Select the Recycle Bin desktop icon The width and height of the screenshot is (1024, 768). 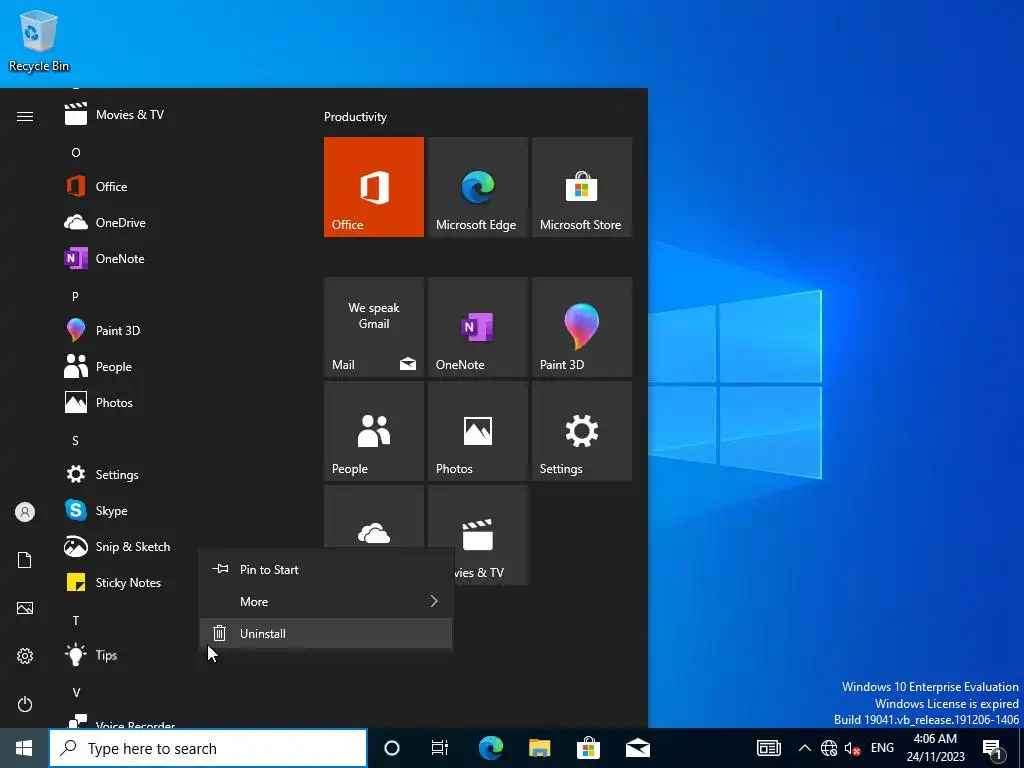coord(39,41)
